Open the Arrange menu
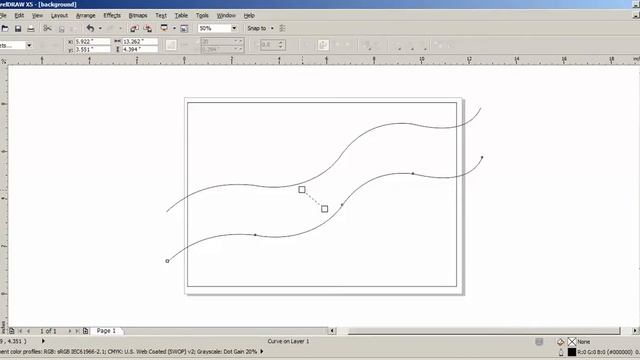The image size is (640, 360). coord(86,16)
